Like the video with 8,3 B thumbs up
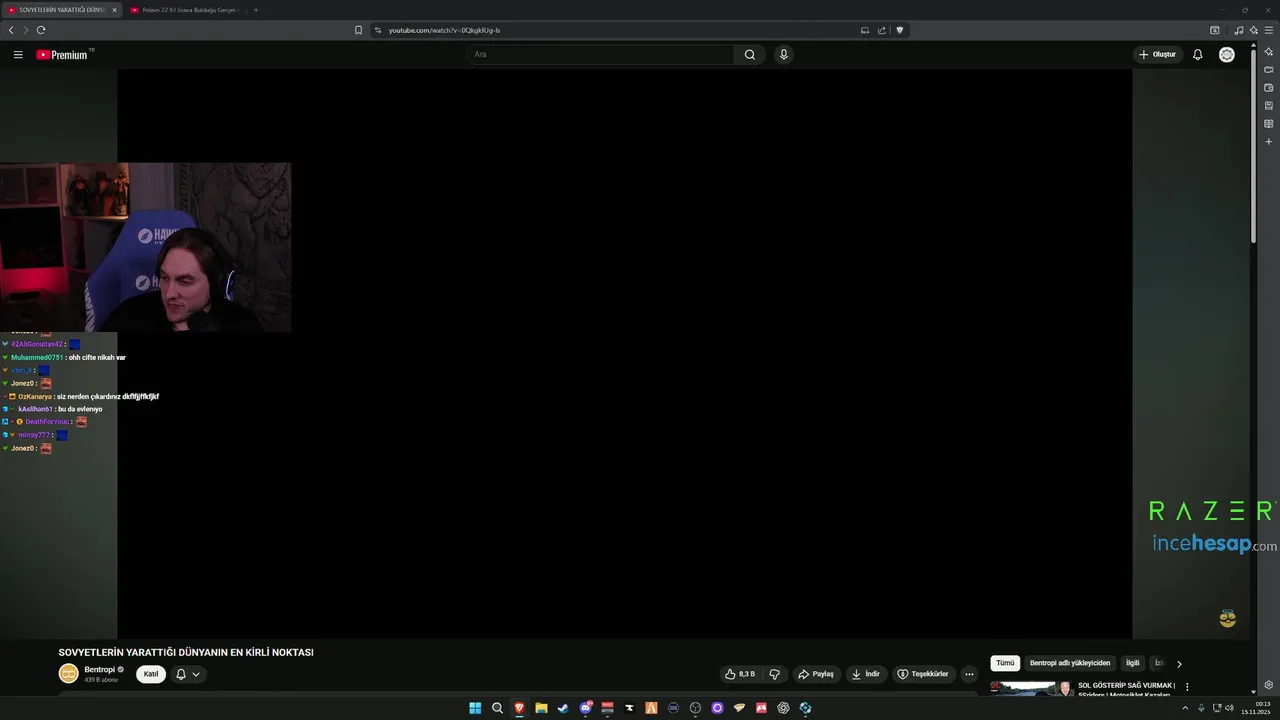Viewport: 1280px width, 720px height. (x=740, y=674)
